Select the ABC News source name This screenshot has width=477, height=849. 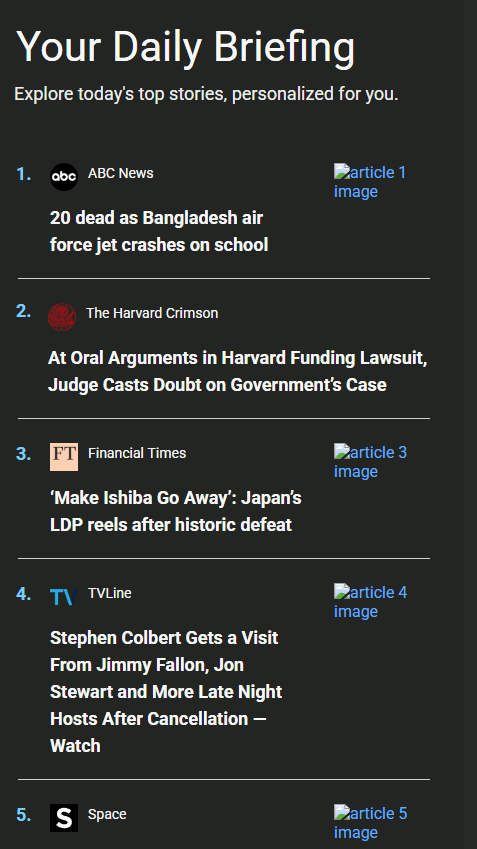(x=120, y=173)
